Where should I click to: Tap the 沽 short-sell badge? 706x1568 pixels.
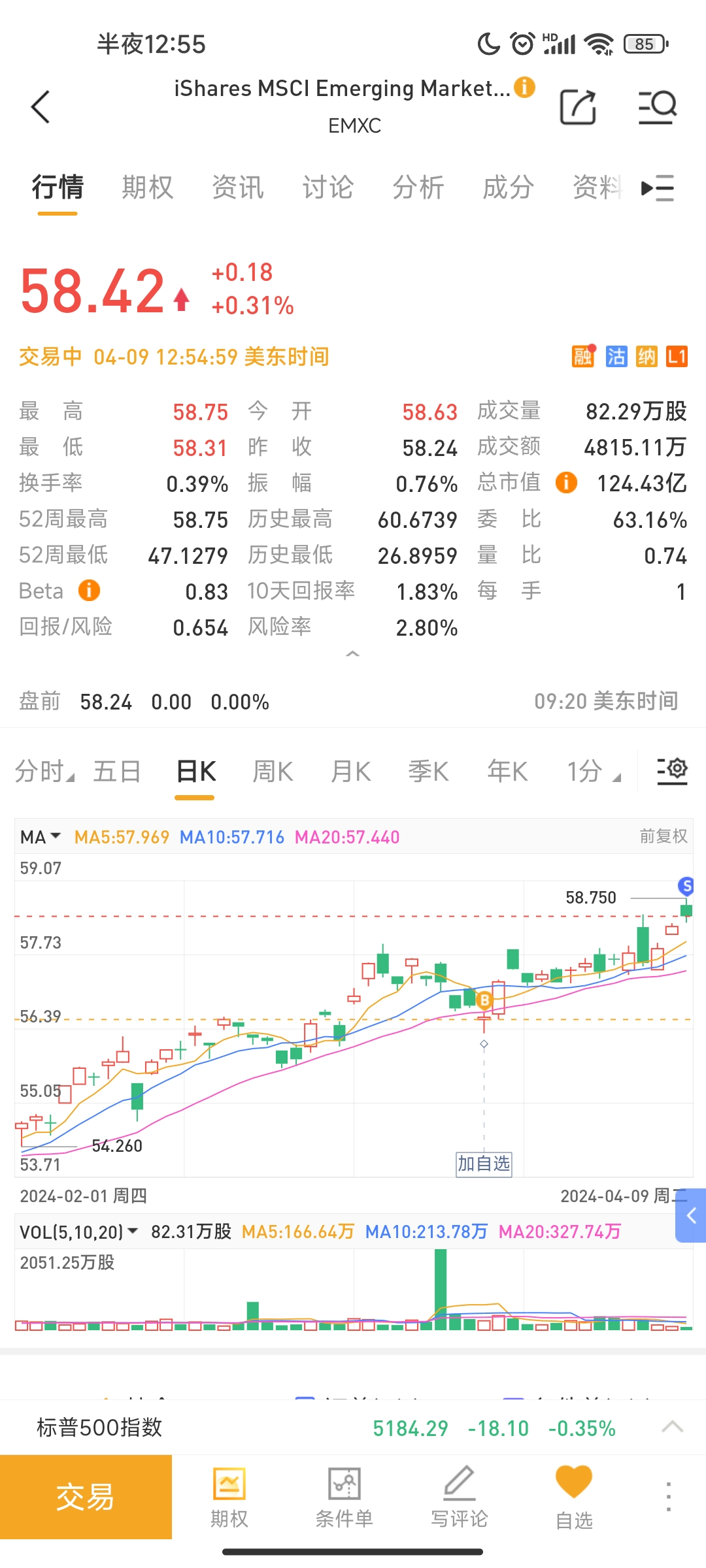click(x=616, y=357)
